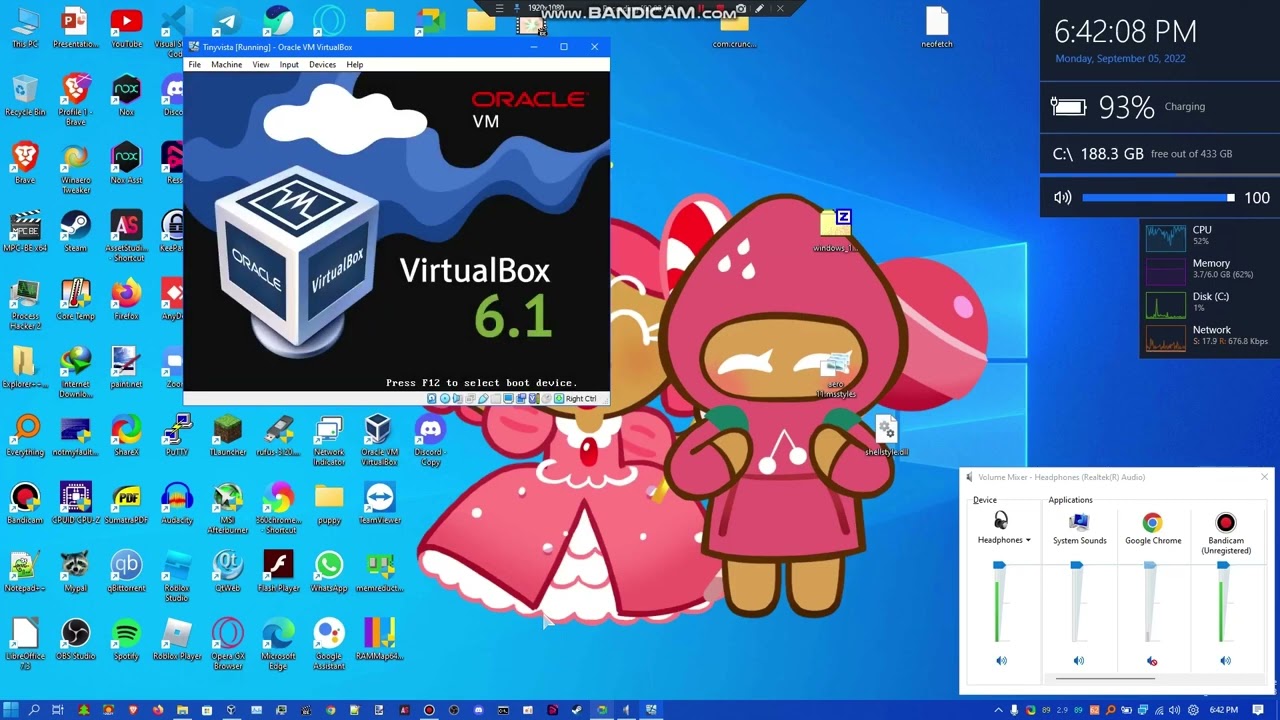Screen dimensions: 1280x720
Task: Select the Flash Player desktop icon
Action: pos(278,570)
